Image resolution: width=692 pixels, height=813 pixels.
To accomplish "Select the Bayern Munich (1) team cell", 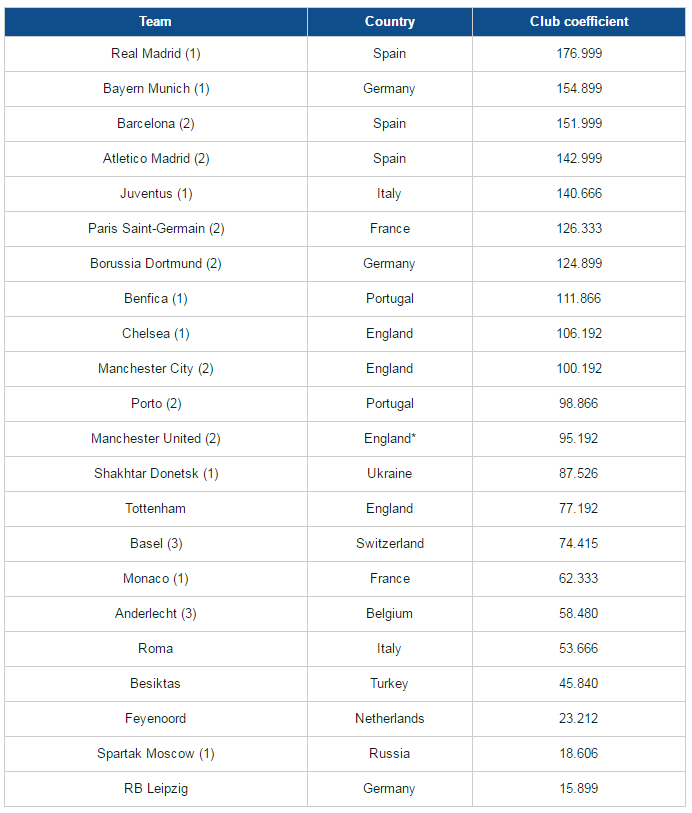I will point(156,88).
